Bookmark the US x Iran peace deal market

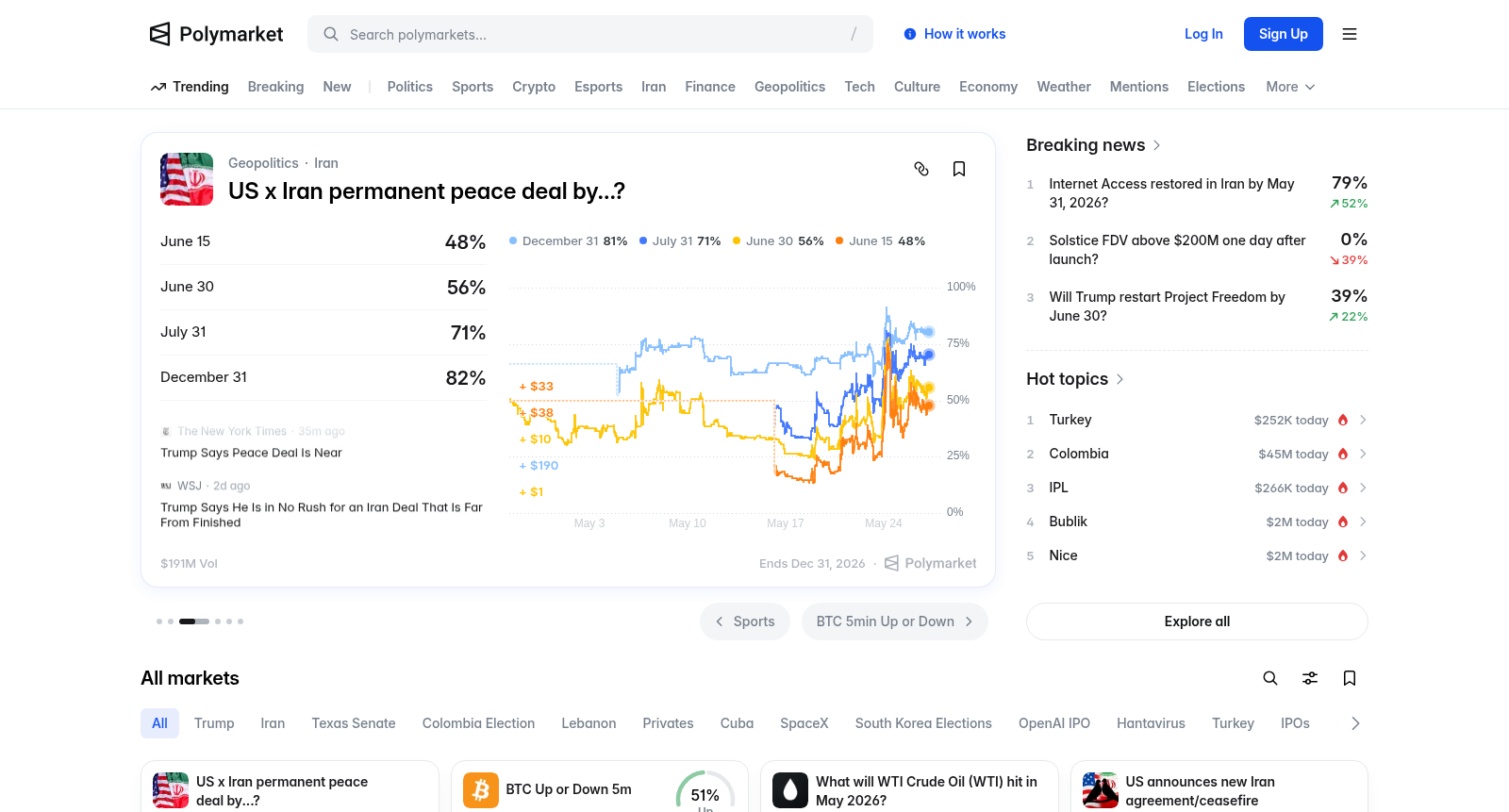959,169
